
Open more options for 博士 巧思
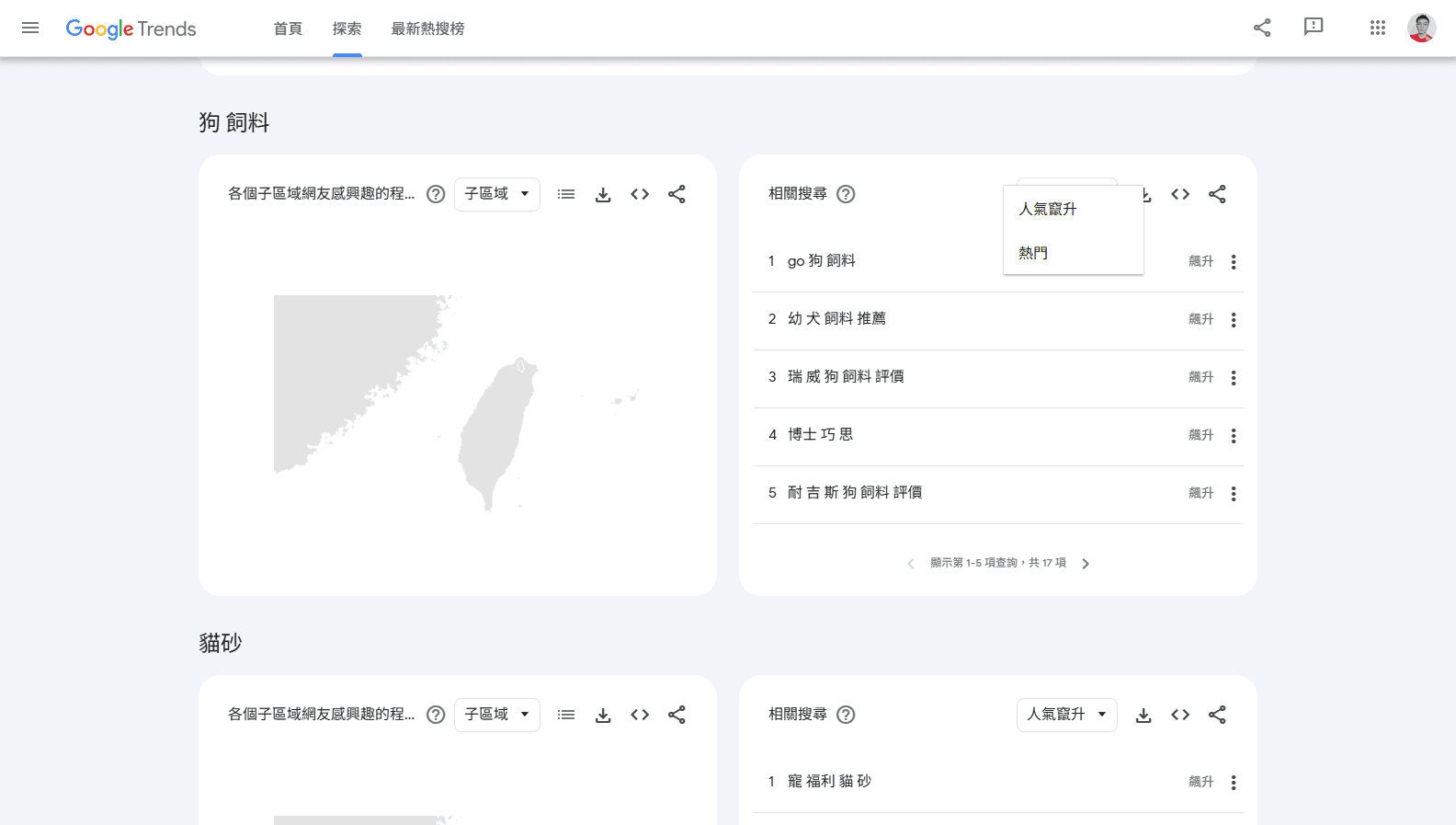click(x=1234, y=436)
